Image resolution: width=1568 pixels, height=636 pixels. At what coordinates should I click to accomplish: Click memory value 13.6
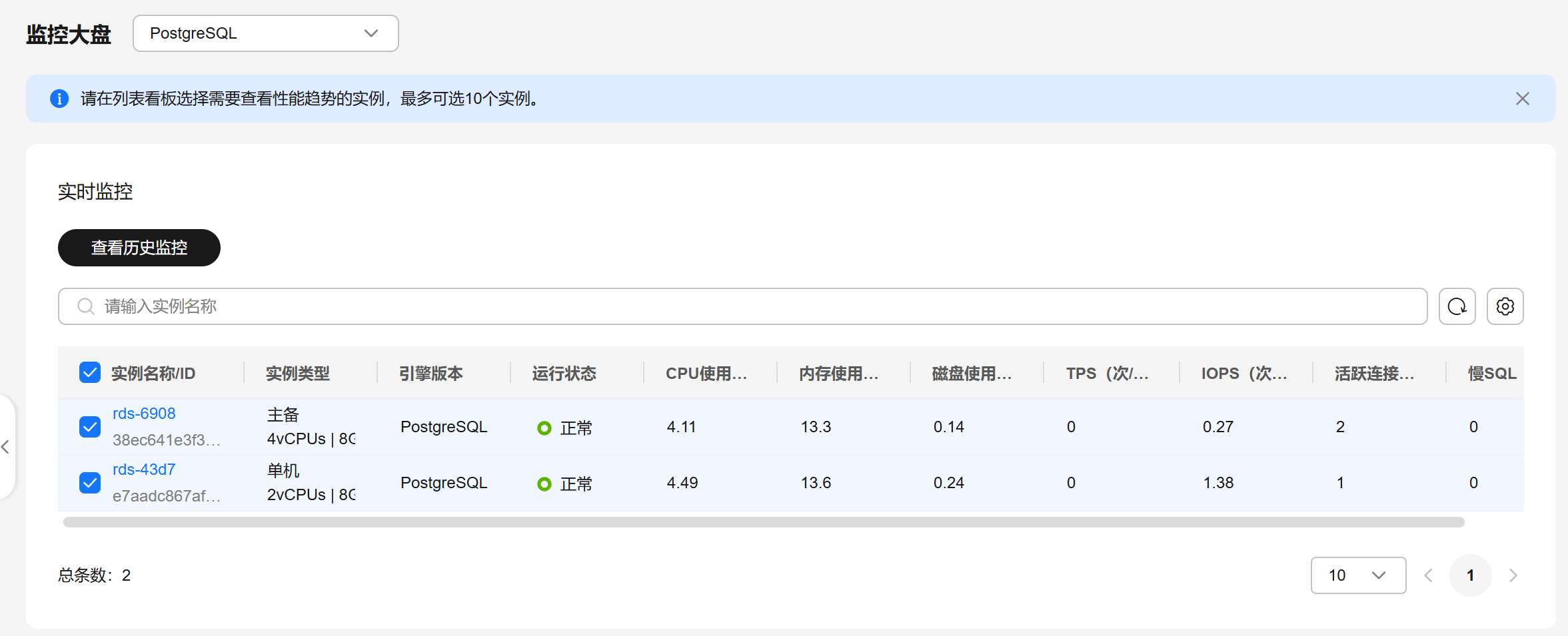pos(816,483)
